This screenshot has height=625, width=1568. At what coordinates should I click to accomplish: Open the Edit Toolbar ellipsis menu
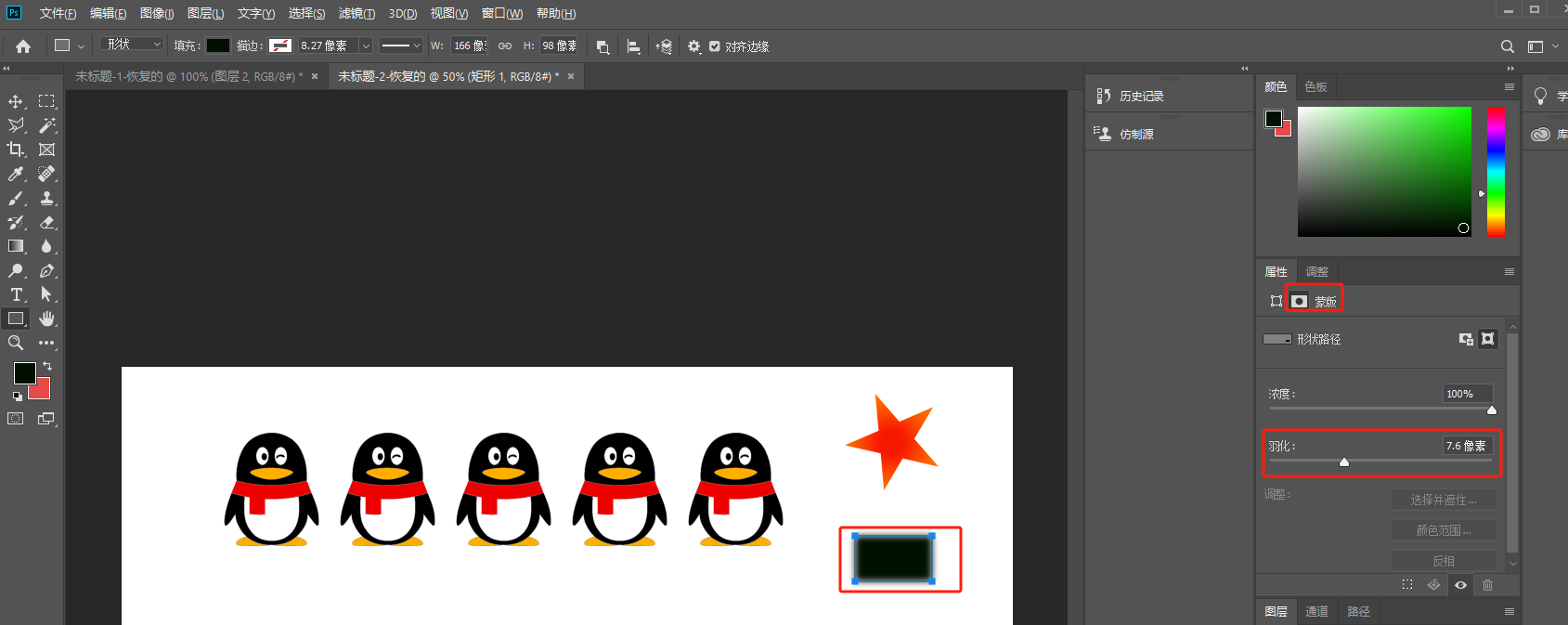pos(46,343)
